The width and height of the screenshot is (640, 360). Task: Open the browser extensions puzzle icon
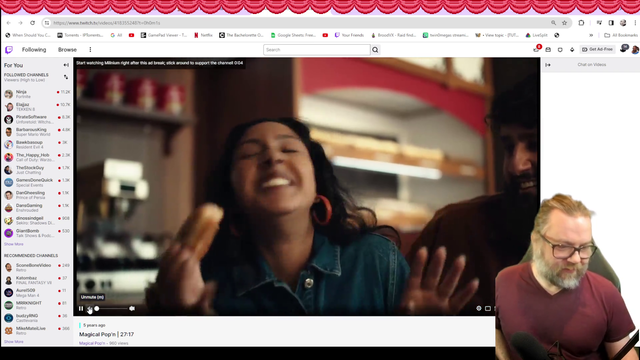click(x=581, y=23)
